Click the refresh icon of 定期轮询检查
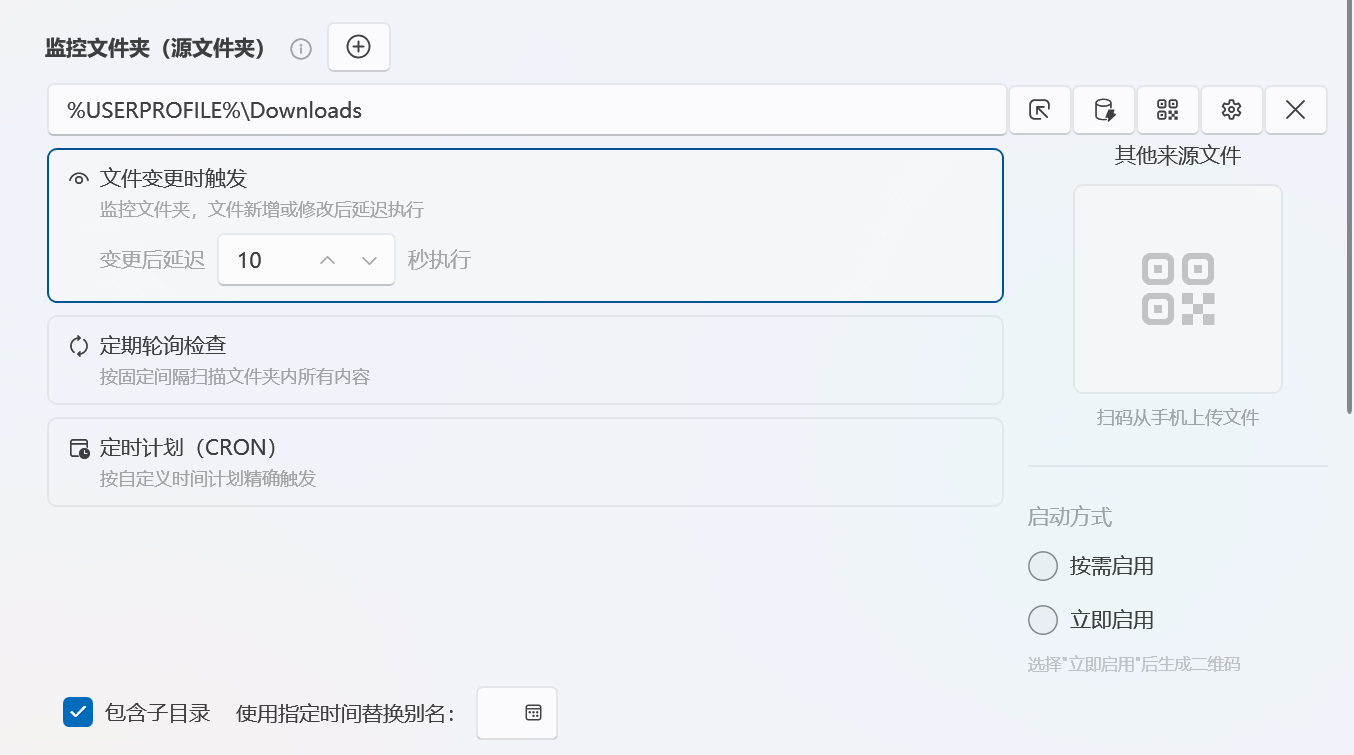 (79, 346)
